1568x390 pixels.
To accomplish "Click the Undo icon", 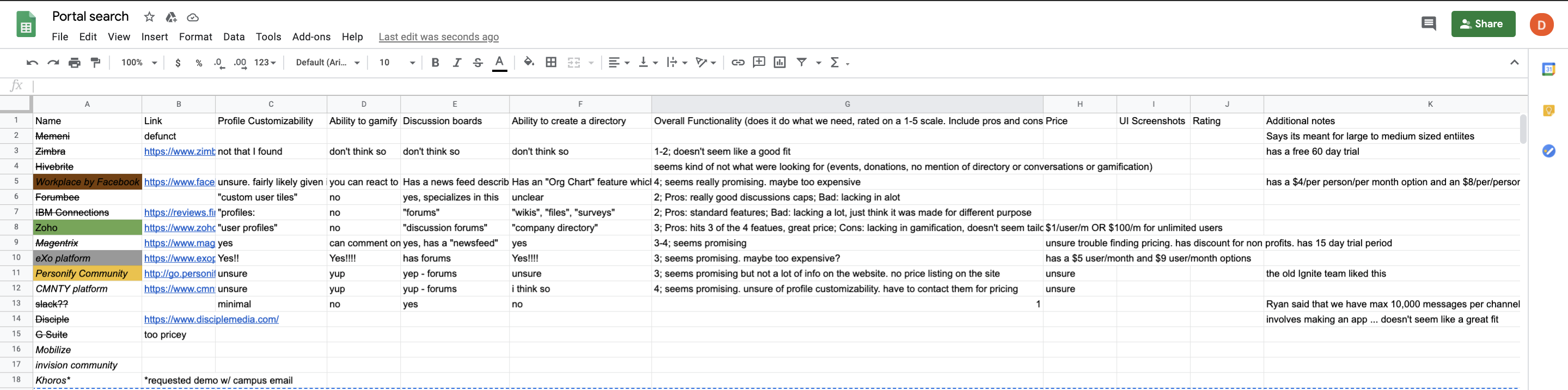I will tap(32, 63).
